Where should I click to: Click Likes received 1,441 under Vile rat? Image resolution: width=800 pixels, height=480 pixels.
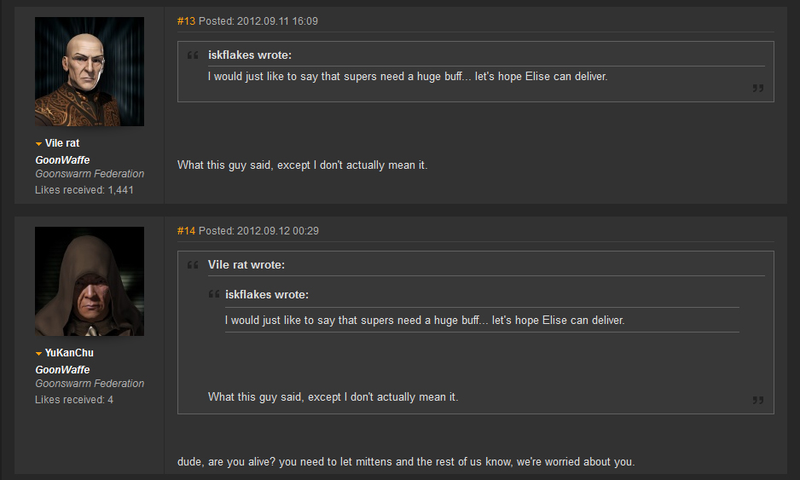84,190
